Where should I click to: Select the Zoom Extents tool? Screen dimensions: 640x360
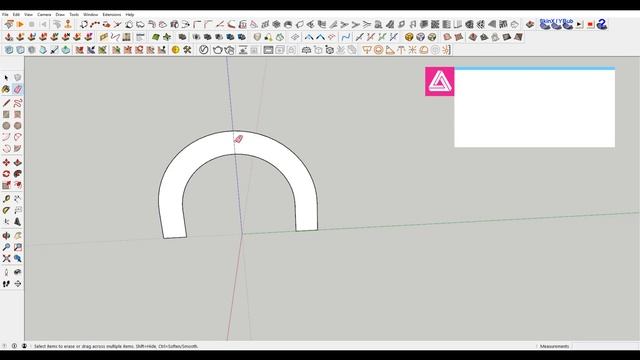(6, 258)
